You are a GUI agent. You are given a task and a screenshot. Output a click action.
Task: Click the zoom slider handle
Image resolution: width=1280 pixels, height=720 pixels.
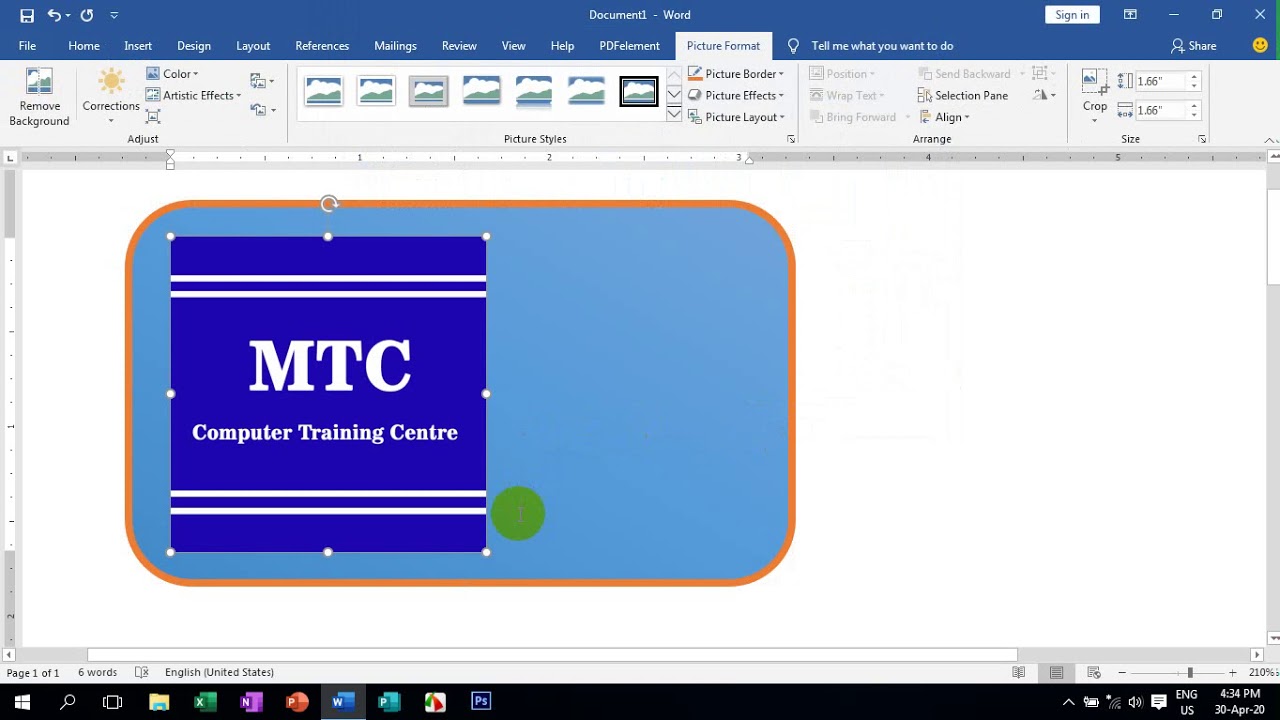[1190, 673]
